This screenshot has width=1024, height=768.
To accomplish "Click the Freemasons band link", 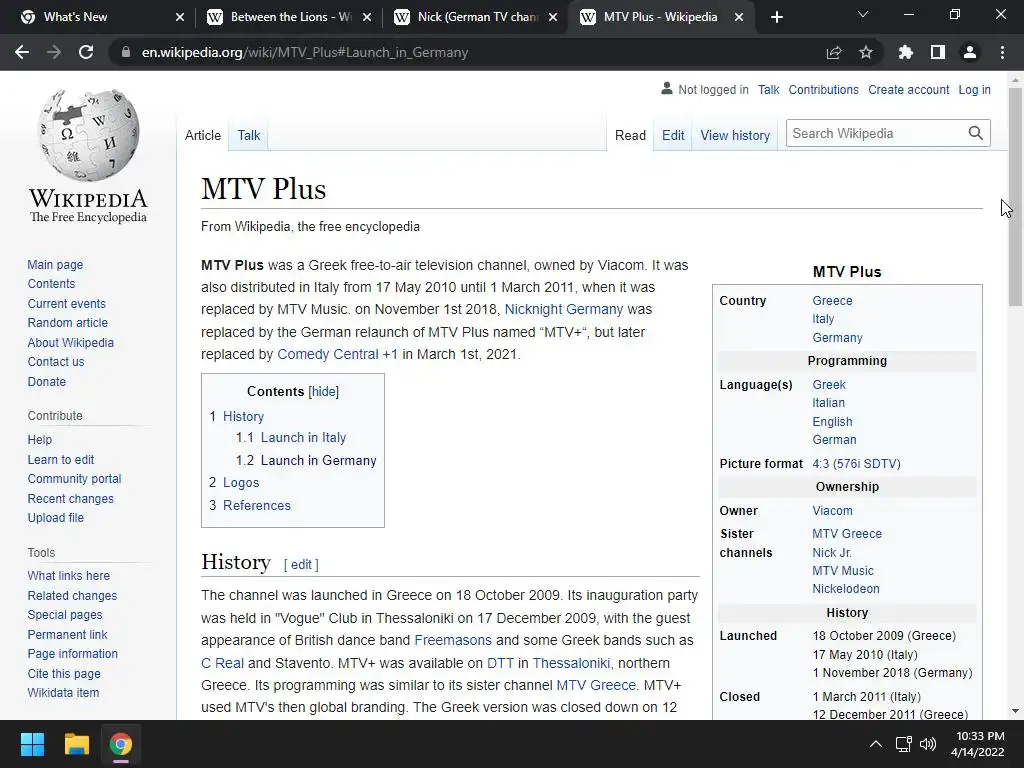I will coord(453,640).
